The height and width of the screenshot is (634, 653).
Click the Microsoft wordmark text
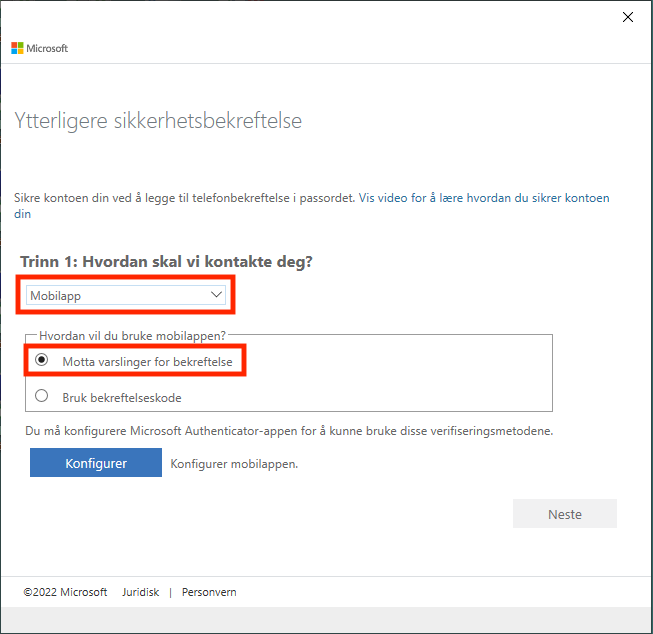(47, 48)
